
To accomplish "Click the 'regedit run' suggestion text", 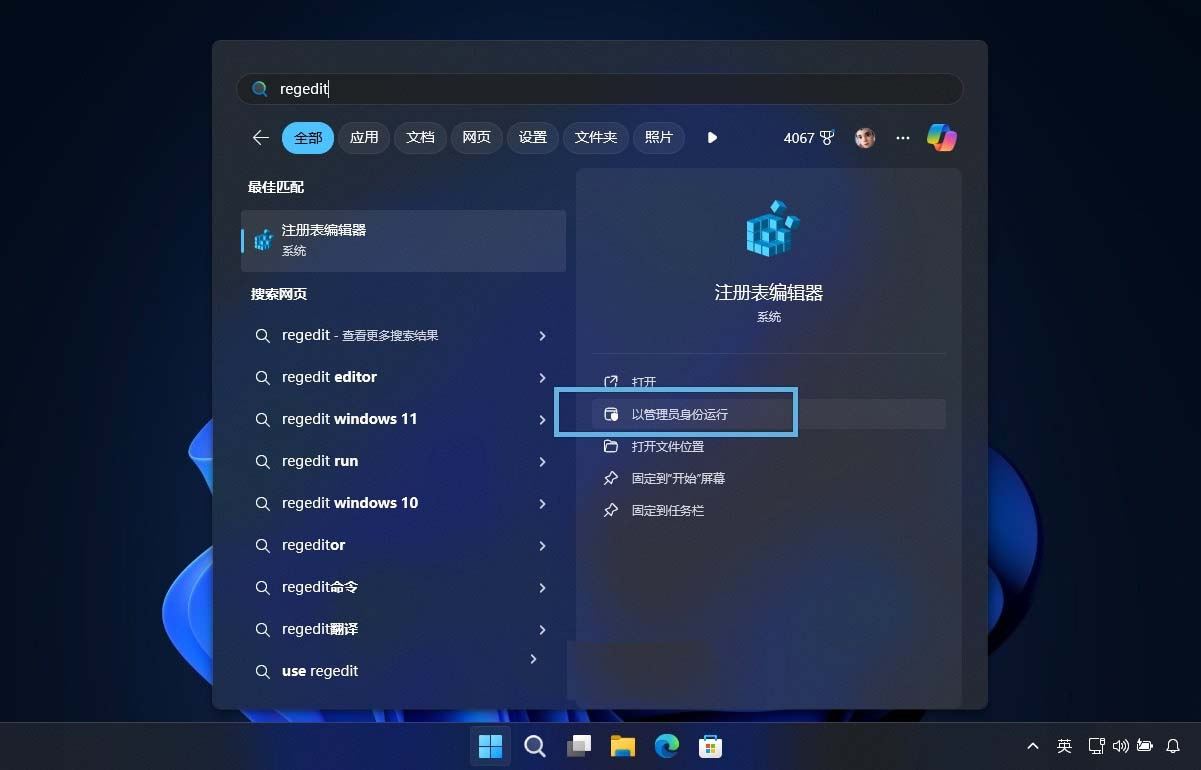I will (320, 461).
